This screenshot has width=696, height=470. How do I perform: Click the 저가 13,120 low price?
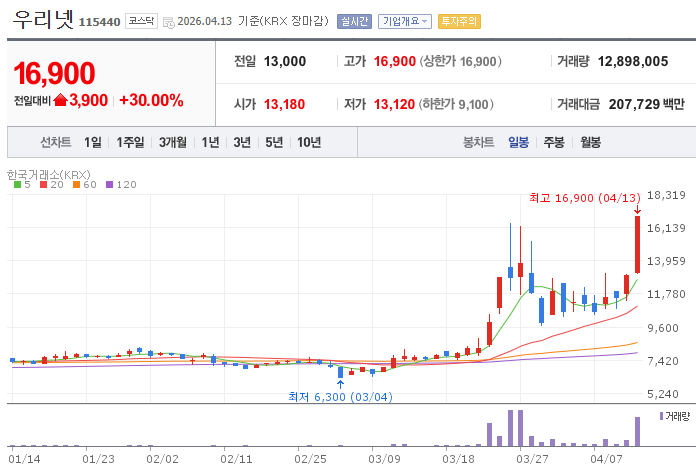(x=394, y=104)
